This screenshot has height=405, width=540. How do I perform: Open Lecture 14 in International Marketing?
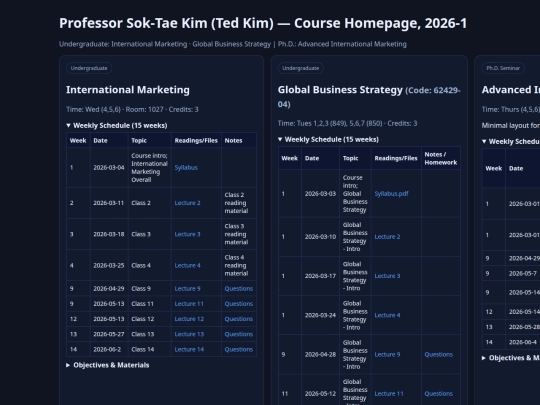pos(189,349)
